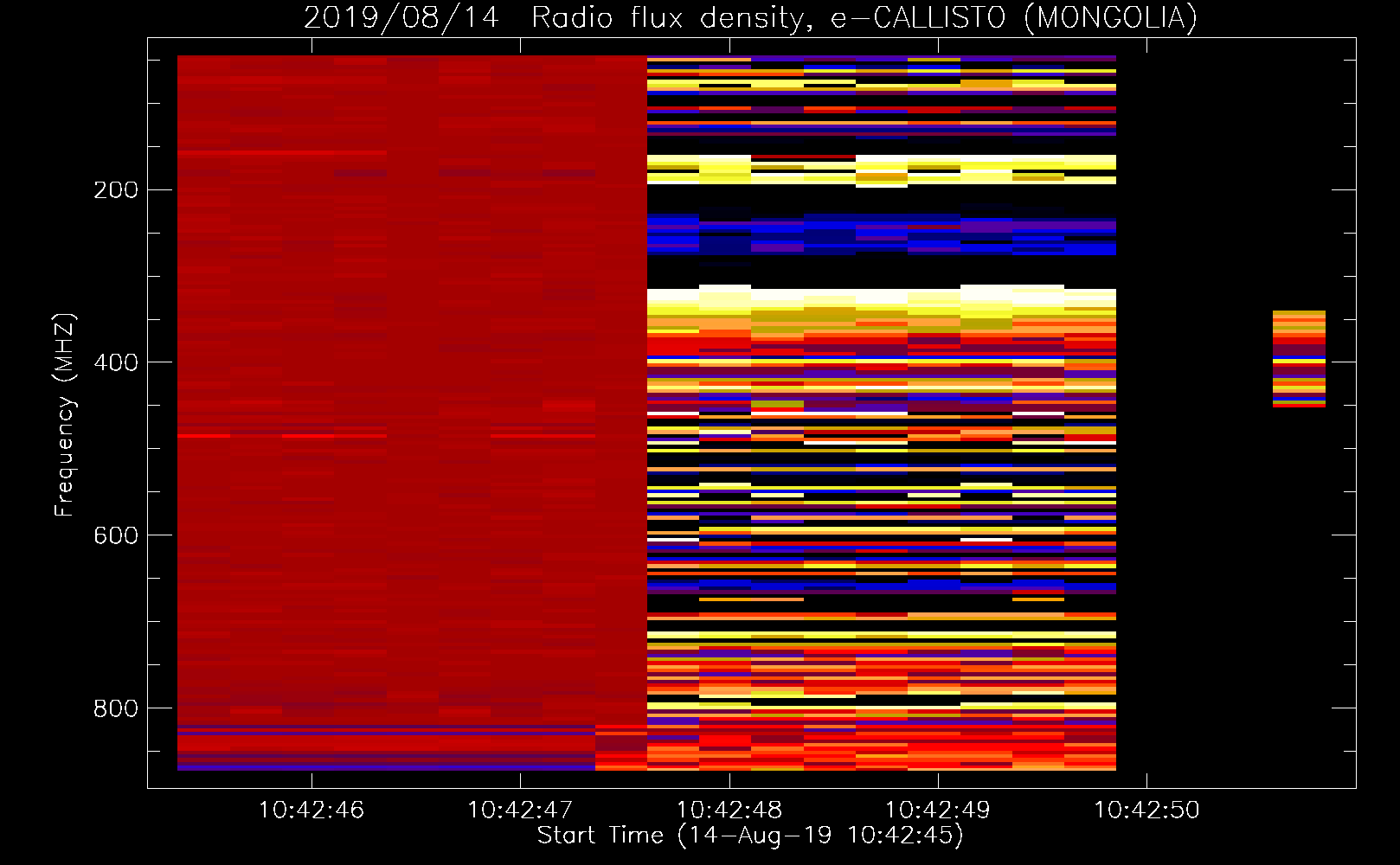Click the small isolated spectrum patch at right

1299,359
